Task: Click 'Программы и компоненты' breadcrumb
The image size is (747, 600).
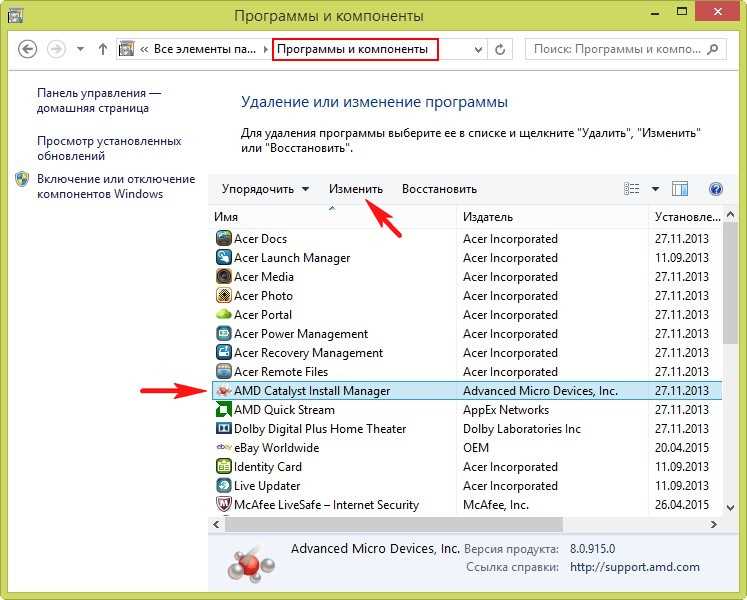Action: tap(353, 49)
